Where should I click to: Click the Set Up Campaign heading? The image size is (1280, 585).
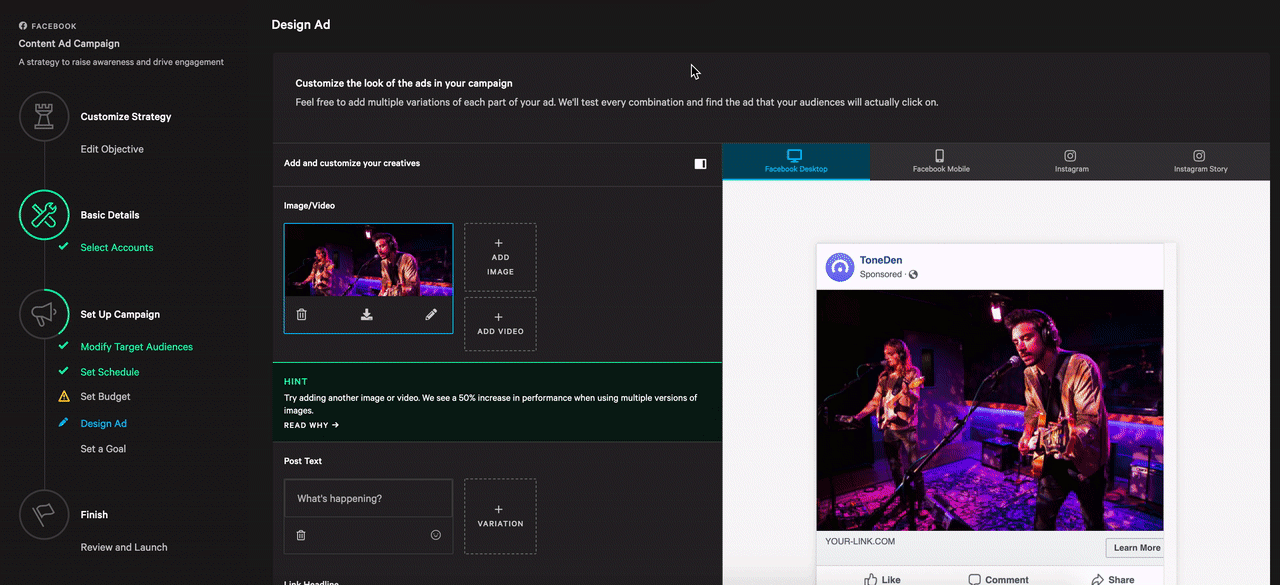pyautogui.click(x=120, y=314)
